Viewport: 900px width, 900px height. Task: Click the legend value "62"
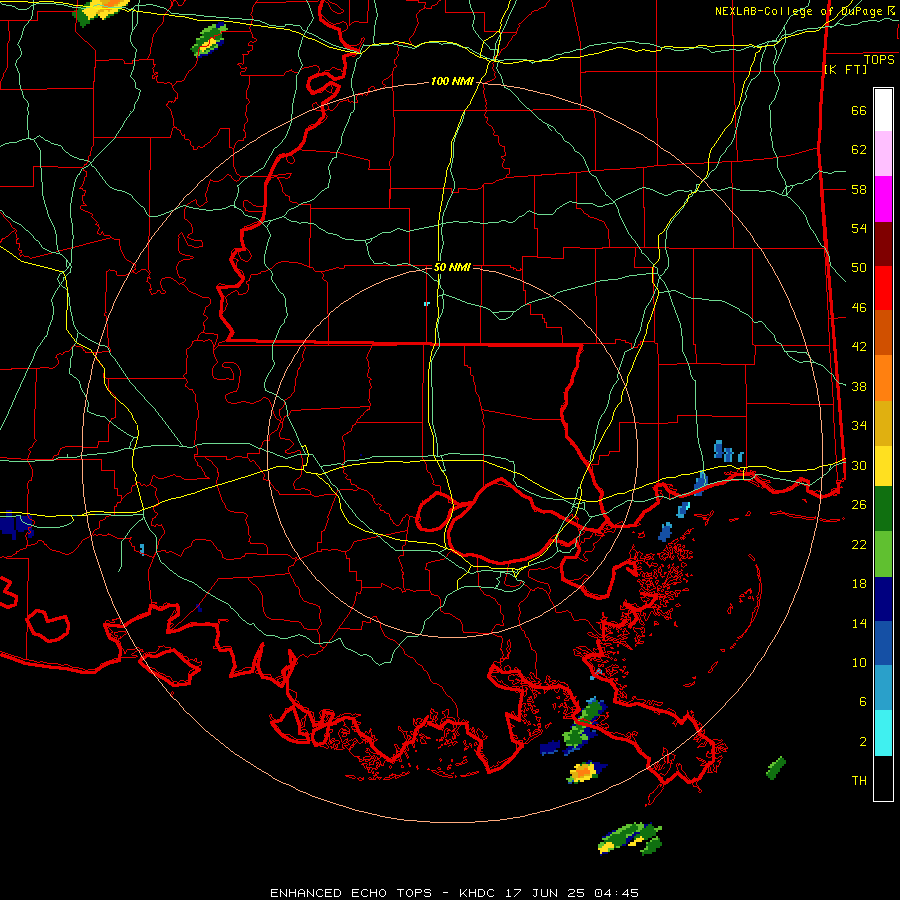coord(859,150)
